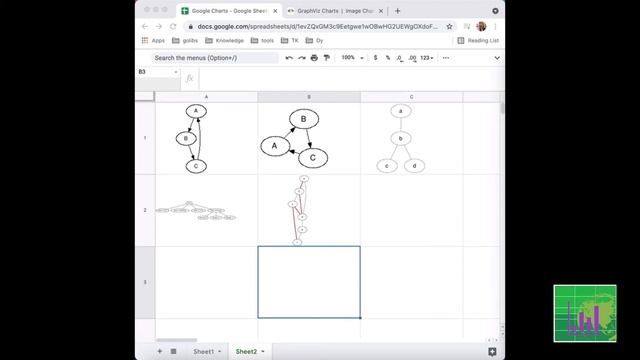Reload the page
This screenshot has height=360, width=640.
tap(173, 27)
